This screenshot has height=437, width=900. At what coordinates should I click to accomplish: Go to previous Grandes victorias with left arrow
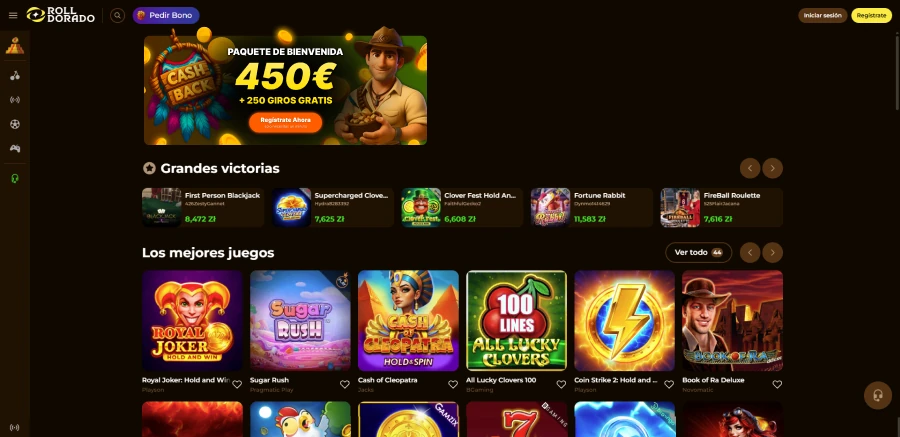point(750,168)
